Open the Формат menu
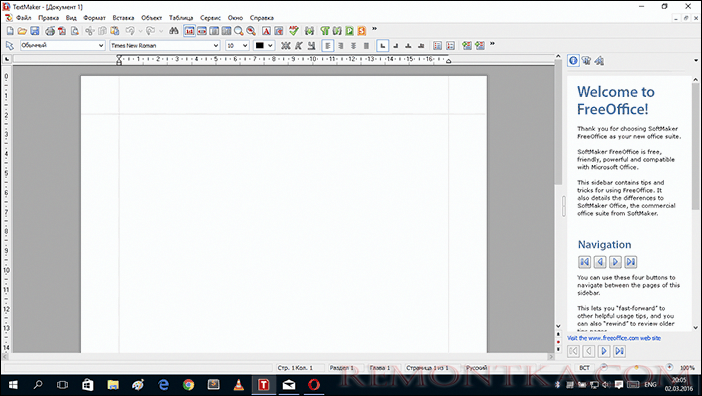Viewport: 702px width, 396px height. [x=94, y=18]
